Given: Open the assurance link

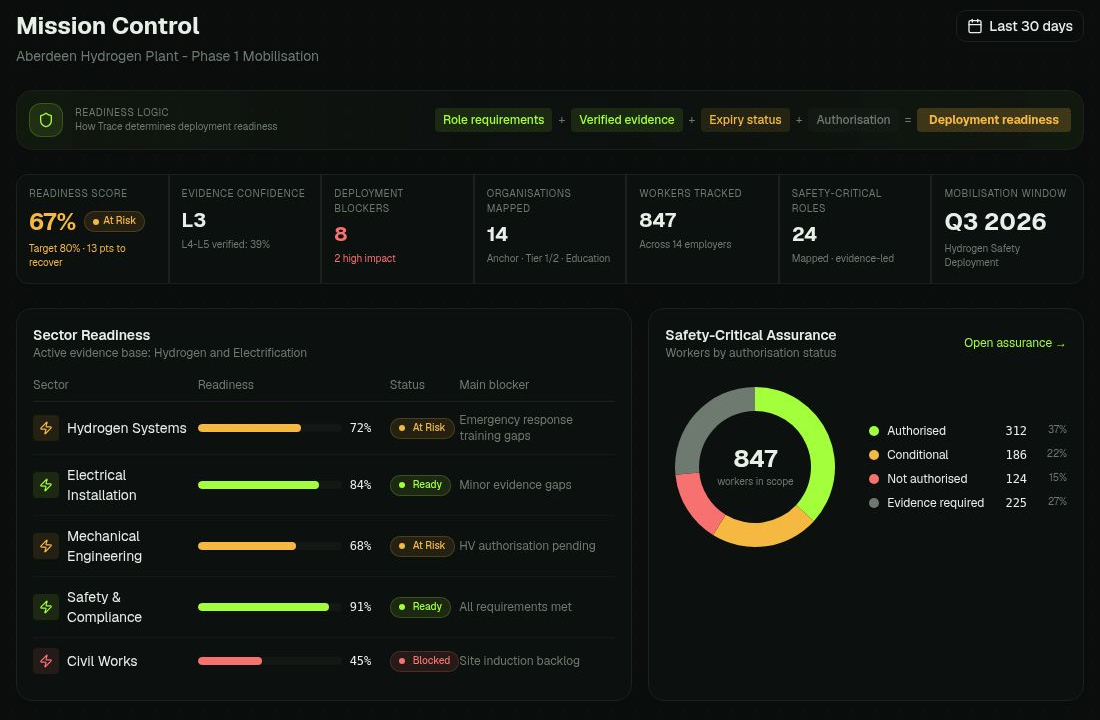Looking at the screenshot, I should [1014, 343].
